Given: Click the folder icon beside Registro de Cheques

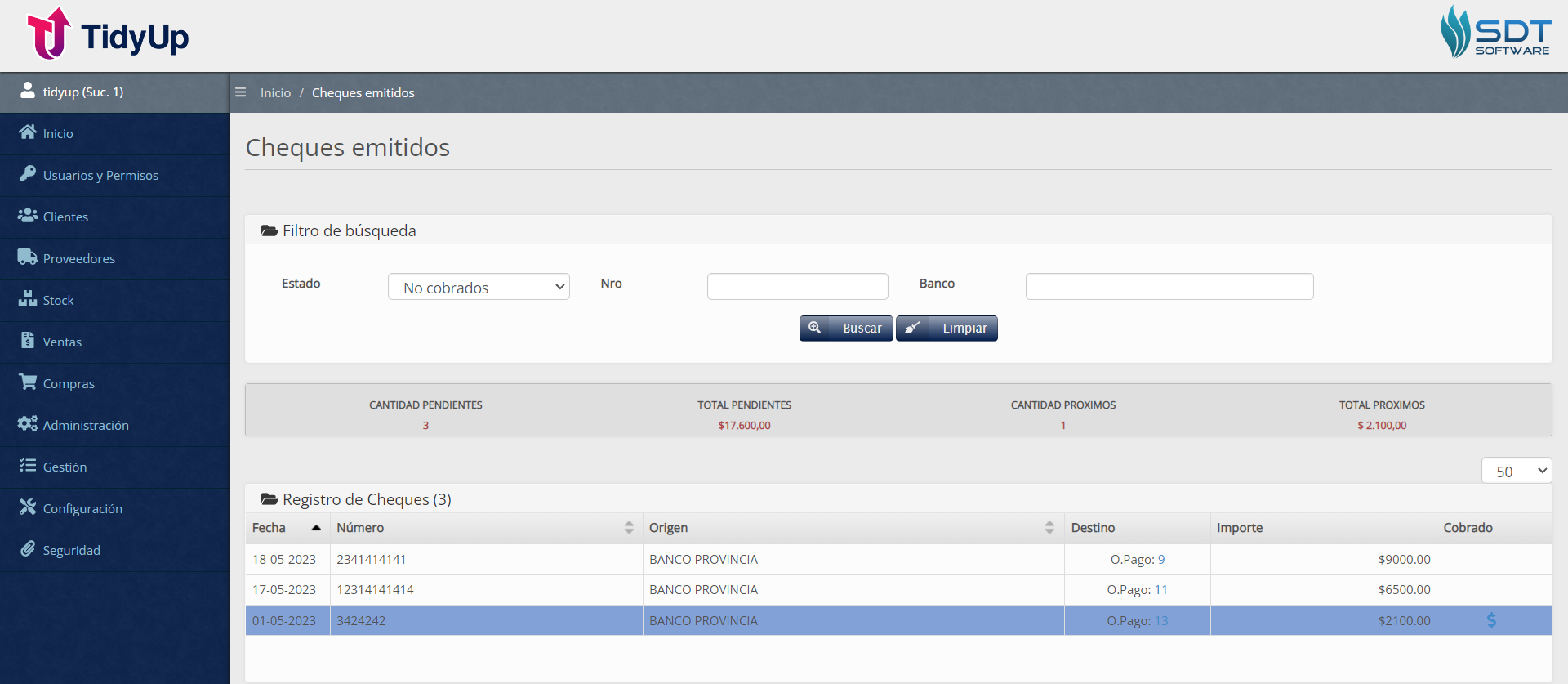Looking at the screenshot, I should 269,498.
